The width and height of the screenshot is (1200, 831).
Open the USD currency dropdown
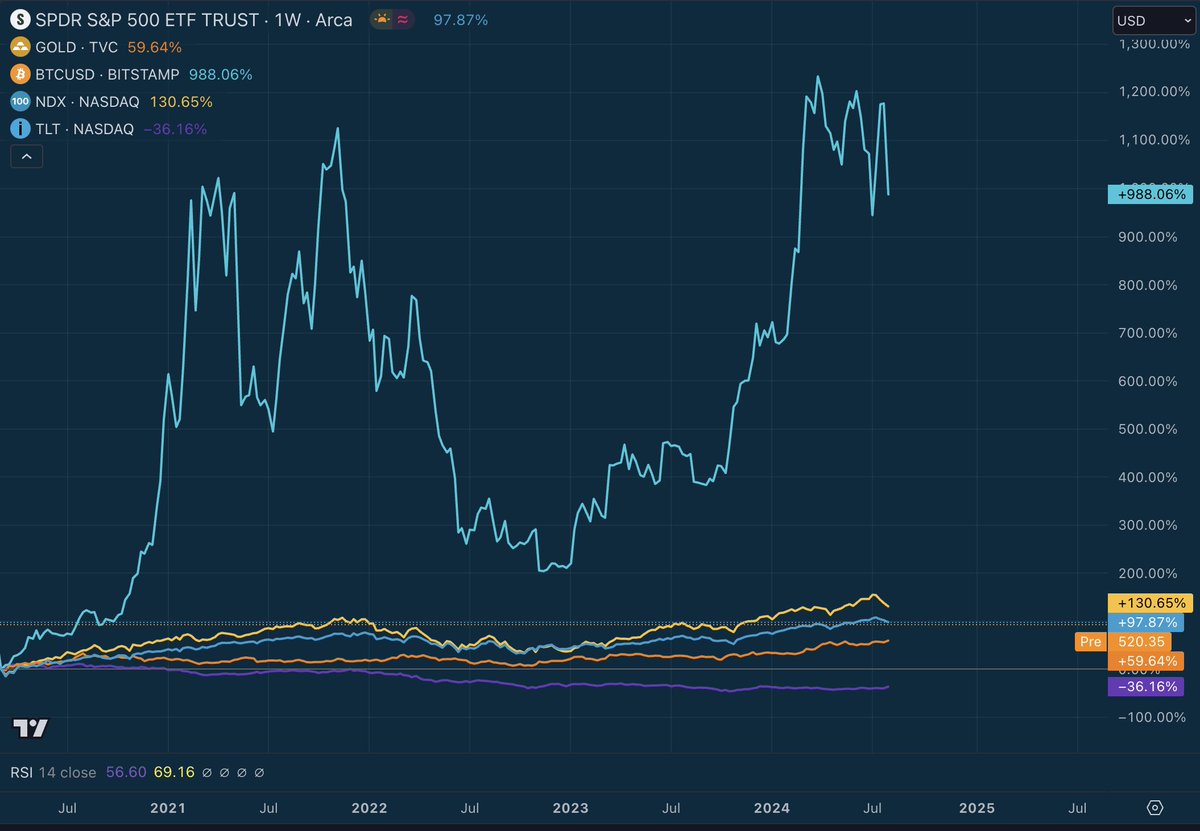tap(1155, 19)
